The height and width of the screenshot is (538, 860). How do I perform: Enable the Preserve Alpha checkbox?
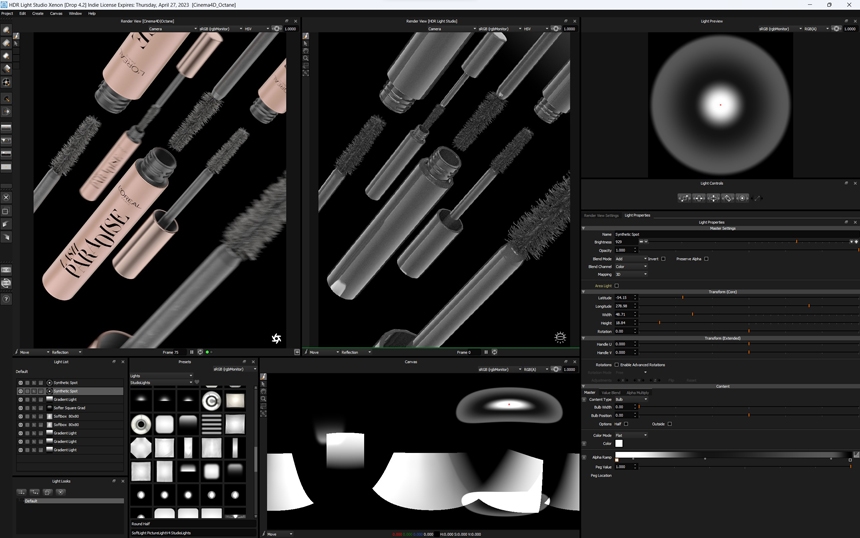pos(706,259)
